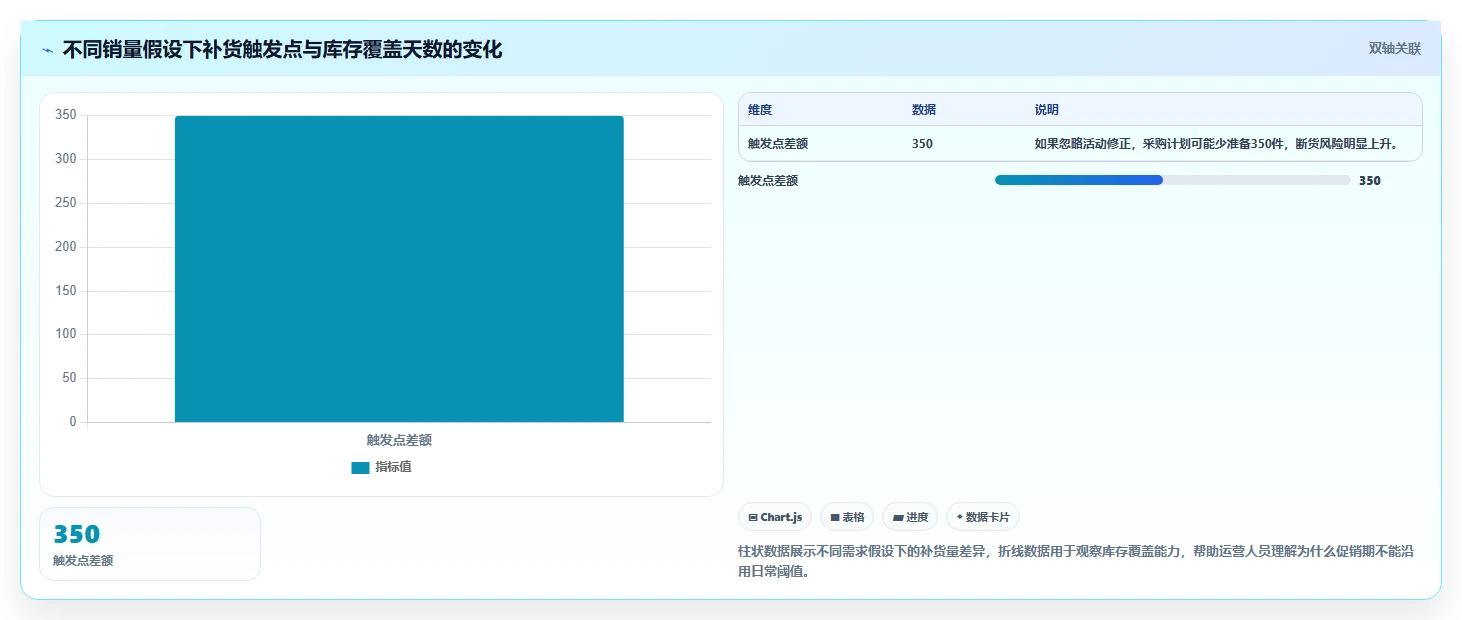Click the 350 y-axis tick label
The height and width of the screenshot is (620, 1462).
coord(66,115)
